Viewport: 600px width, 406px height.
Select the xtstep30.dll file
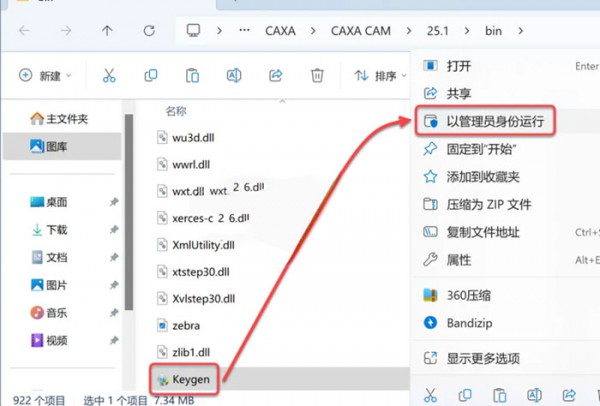pos(193,272)
